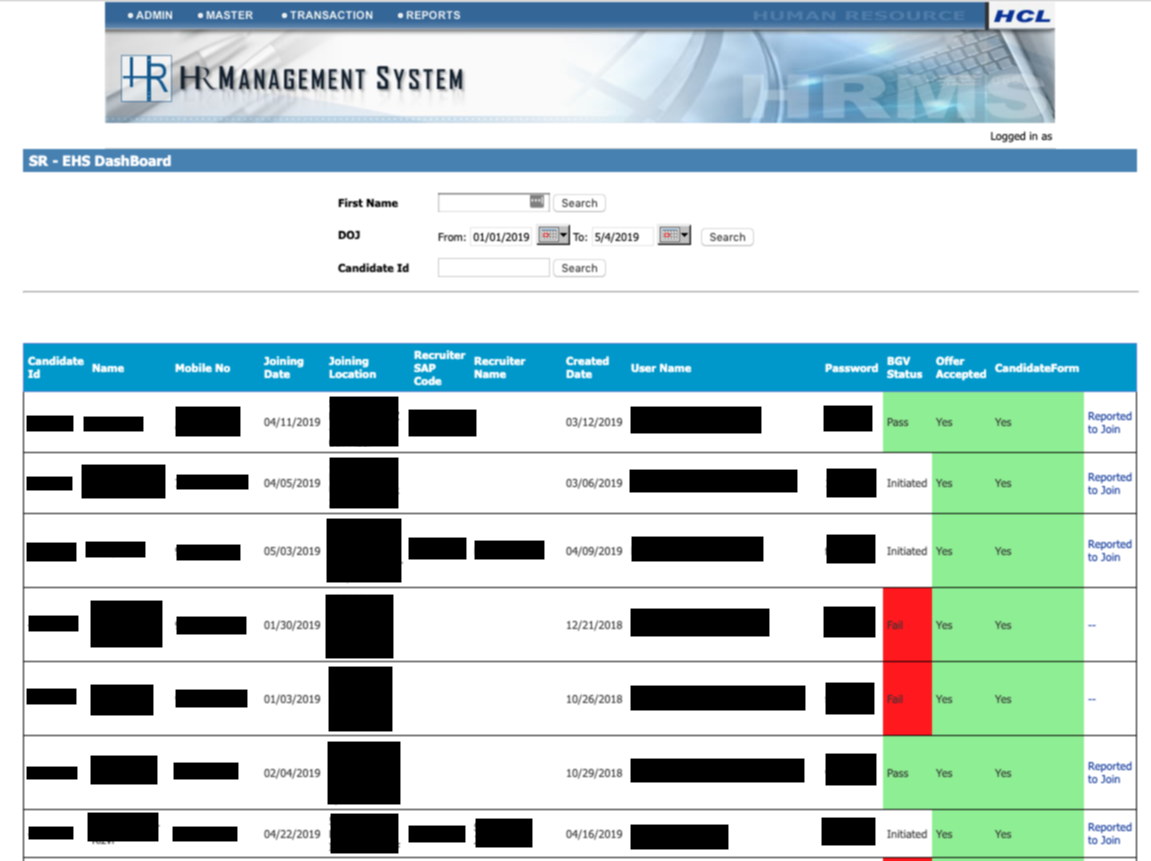Click the Created Date column header
Viewport: 1151px width, 861px height.
click(x=587, y=368)
